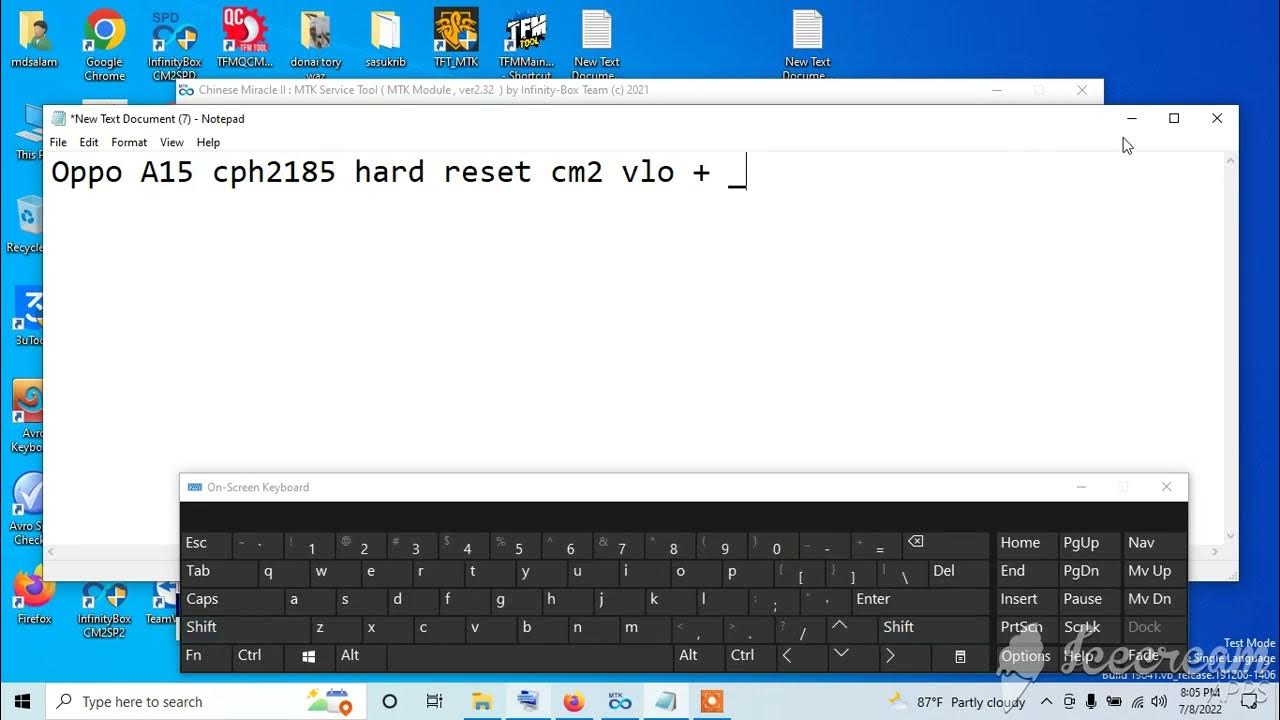Click Pause key on On-Screen Keyboard
The height and width of the screenshot is (720, 1280).
(1088, 600)
